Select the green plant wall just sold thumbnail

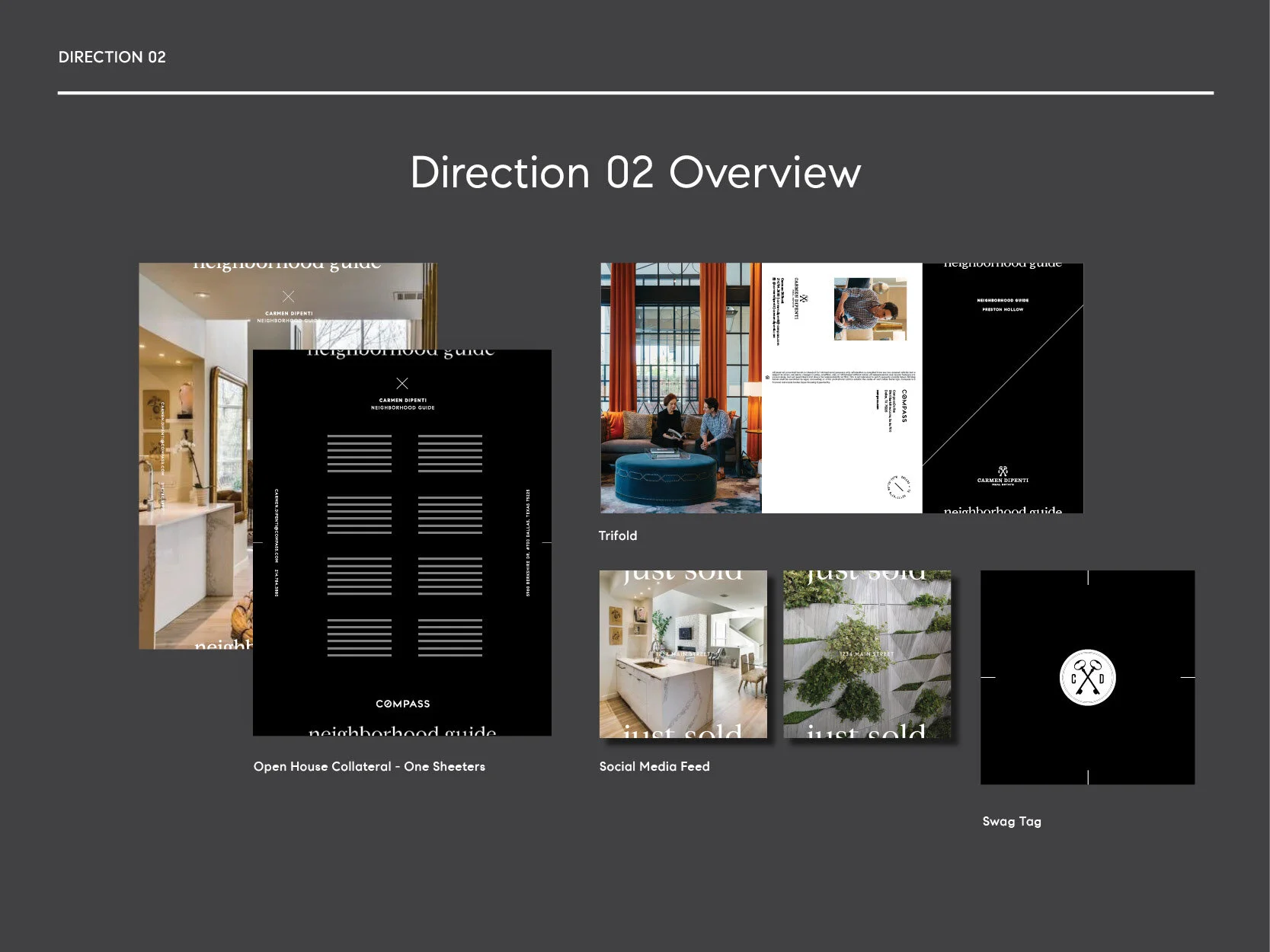pyautogui.click(x=867, y=653)
